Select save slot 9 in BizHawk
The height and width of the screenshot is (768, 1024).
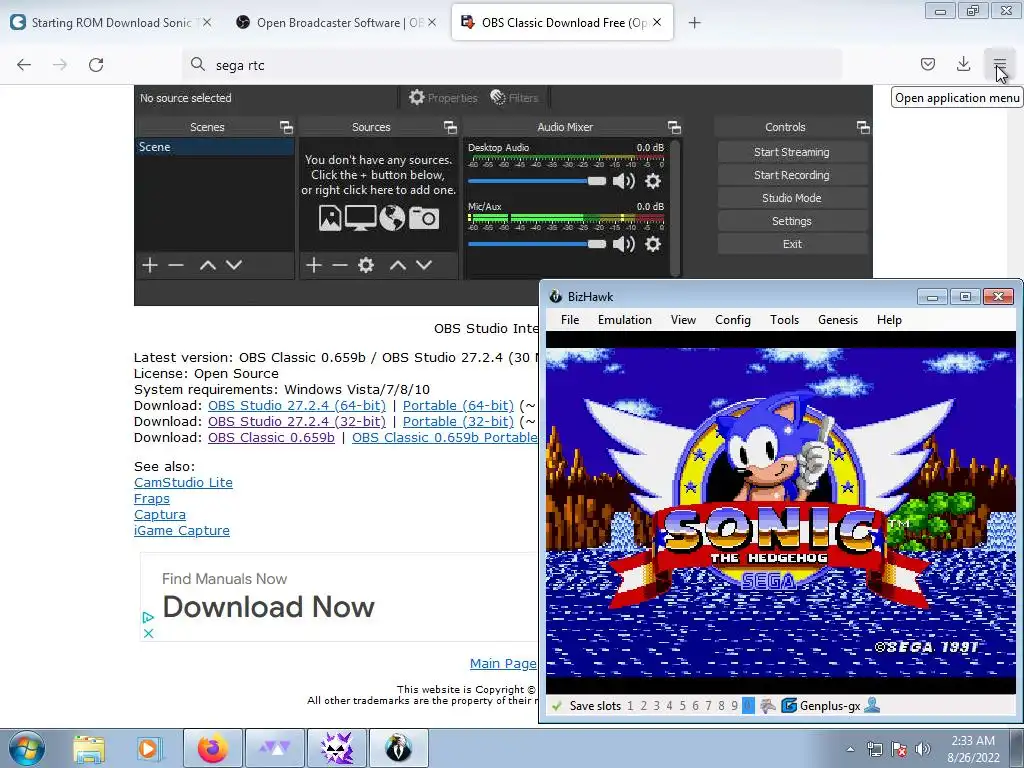[734, 706]
